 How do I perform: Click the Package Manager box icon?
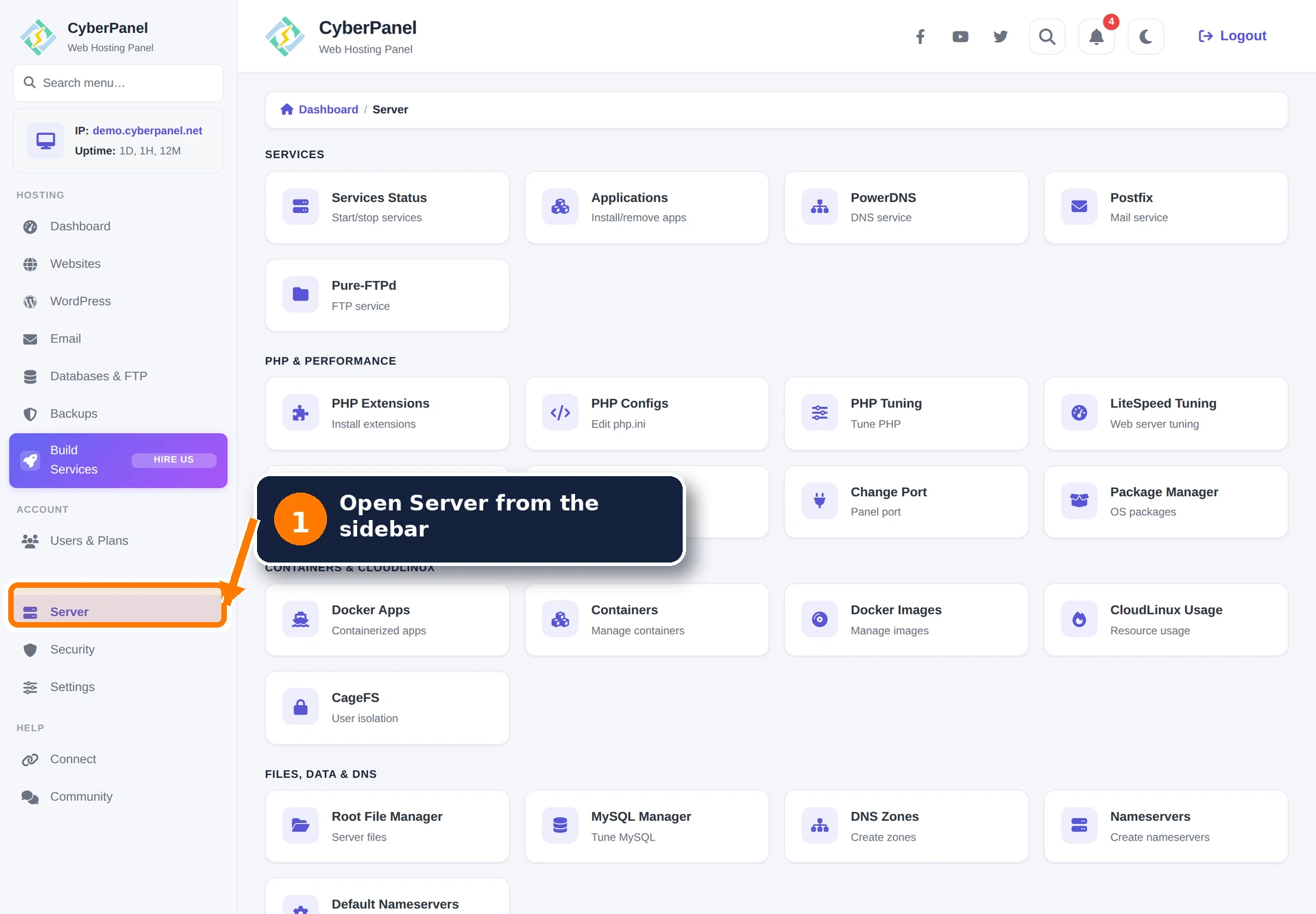(1080, 501)
